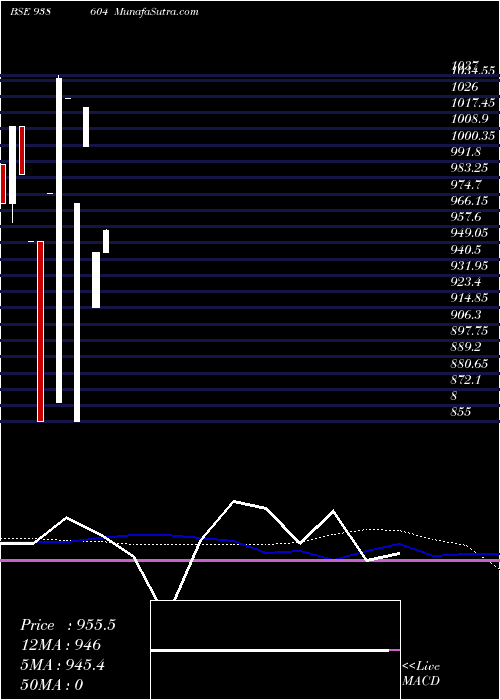This screenshot has width=500, height=700.
Task: Click the 957.6 price axis label
Action: pos(466,217)
